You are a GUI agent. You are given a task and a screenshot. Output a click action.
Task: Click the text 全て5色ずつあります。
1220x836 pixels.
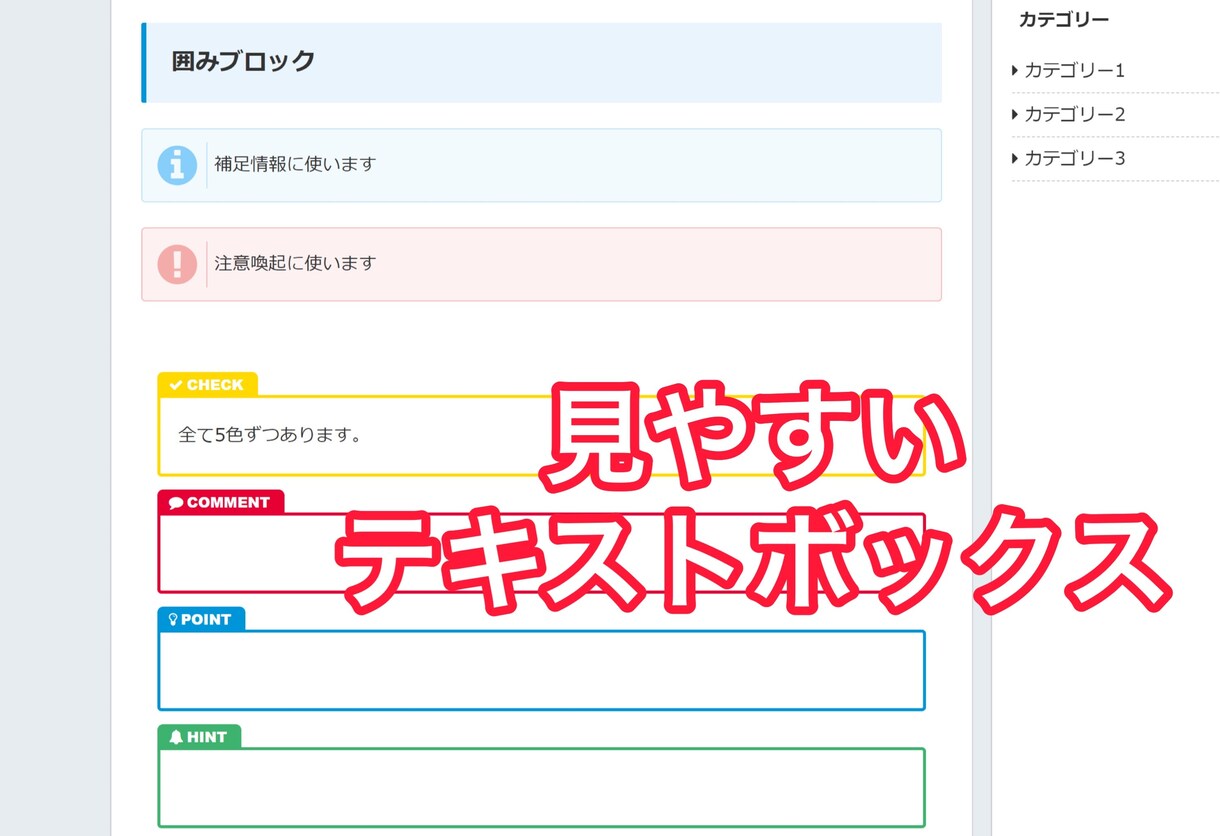[x=270, y=435]
